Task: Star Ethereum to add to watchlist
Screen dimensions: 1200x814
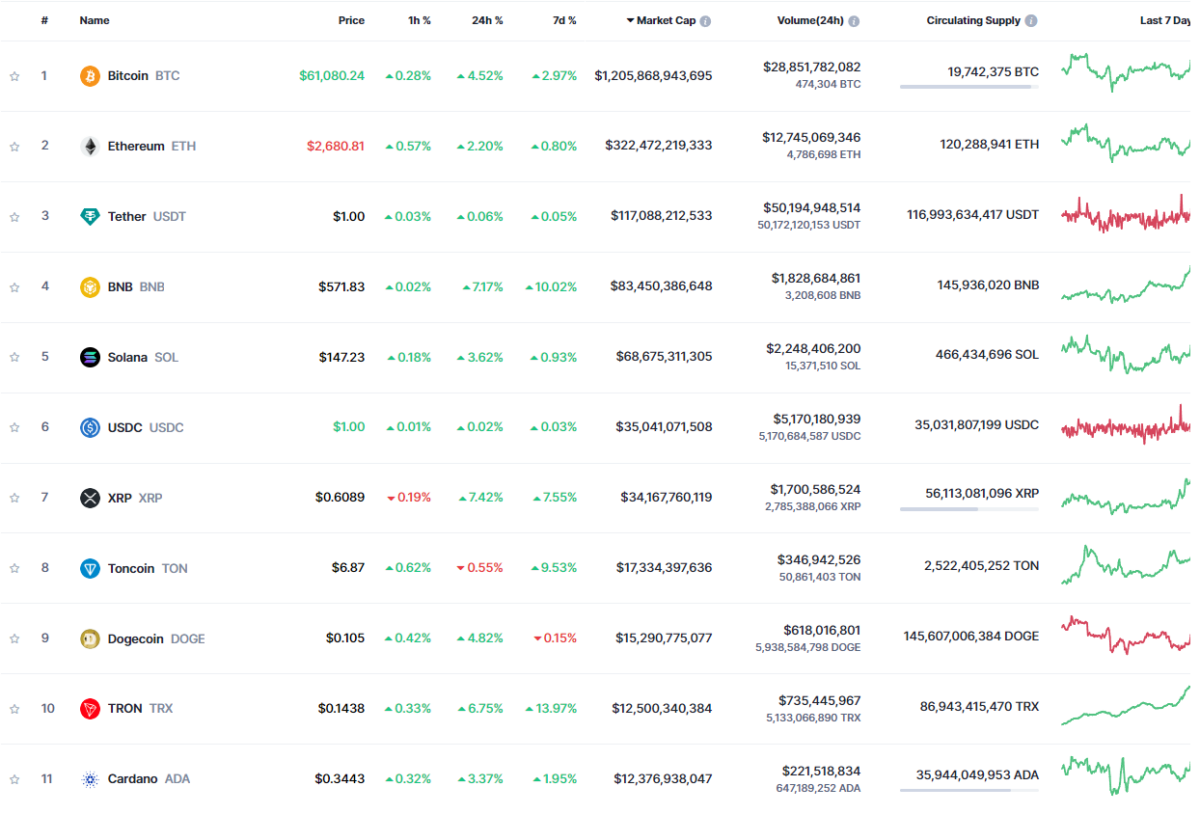Action: pyautogui.click(x=14, y=146)
